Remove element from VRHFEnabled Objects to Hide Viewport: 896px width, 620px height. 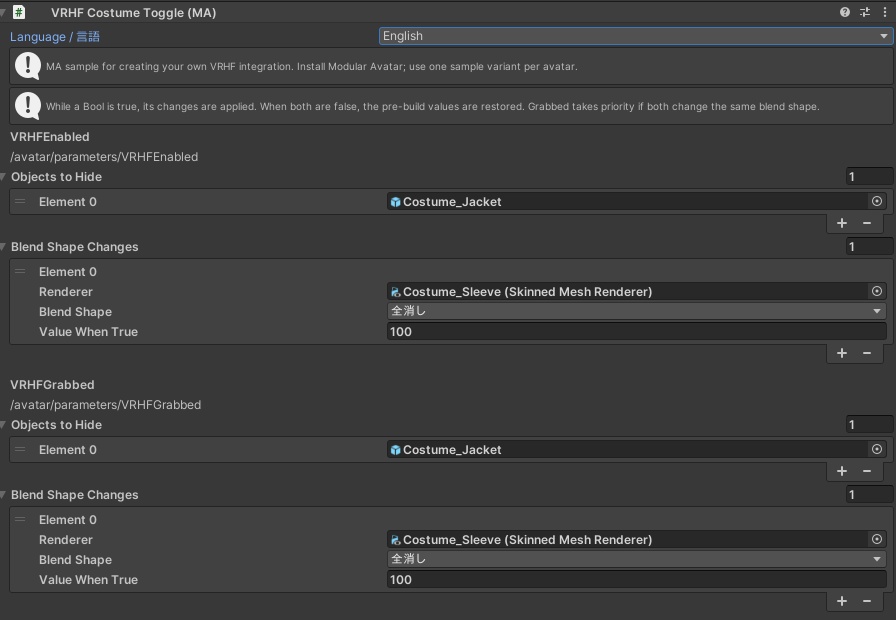click(x=867, y=223)
